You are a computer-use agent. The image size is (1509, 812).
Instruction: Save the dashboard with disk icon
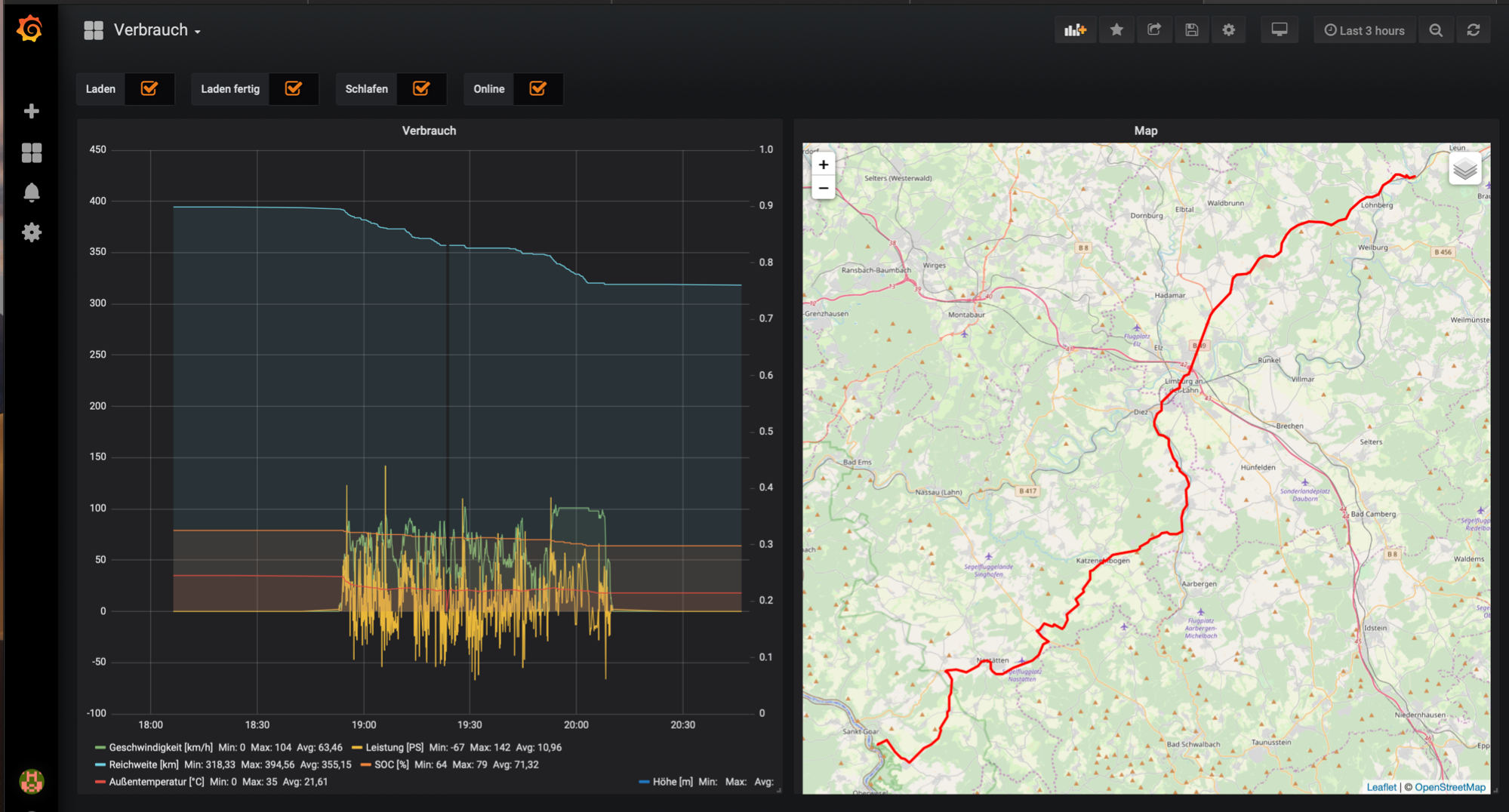coord(1191,30)
